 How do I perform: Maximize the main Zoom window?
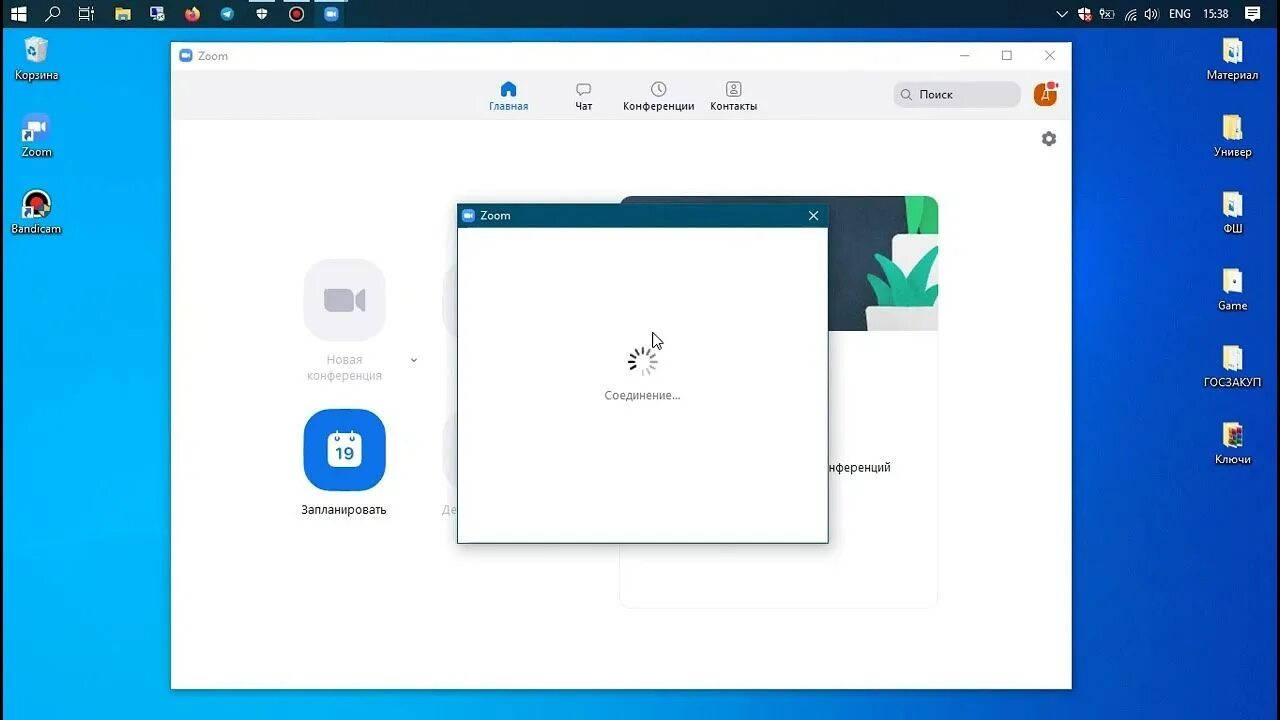pyautogui.click(x=1007, y=56)
